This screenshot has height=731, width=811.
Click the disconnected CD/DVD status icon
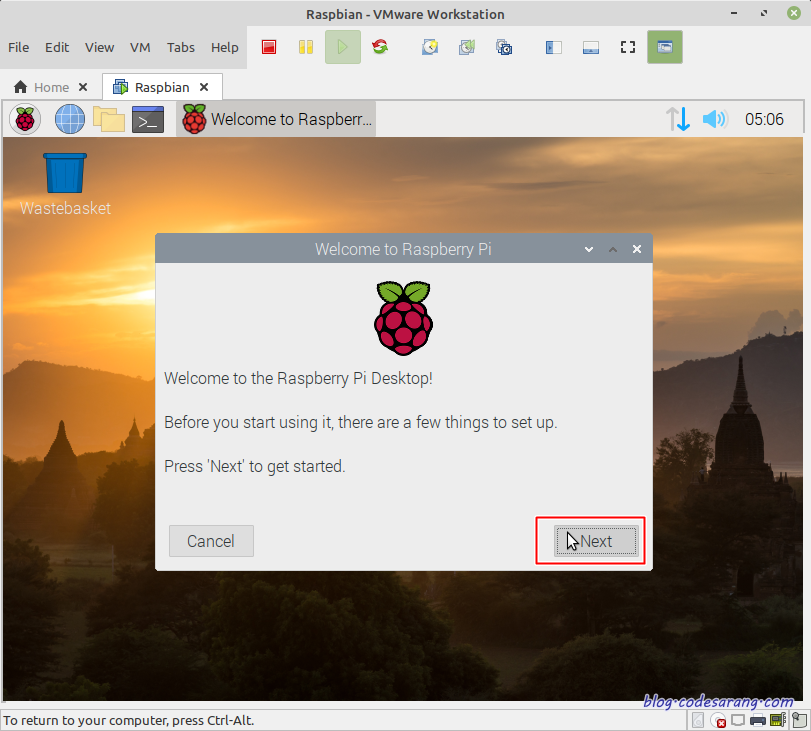click(718, 720)
